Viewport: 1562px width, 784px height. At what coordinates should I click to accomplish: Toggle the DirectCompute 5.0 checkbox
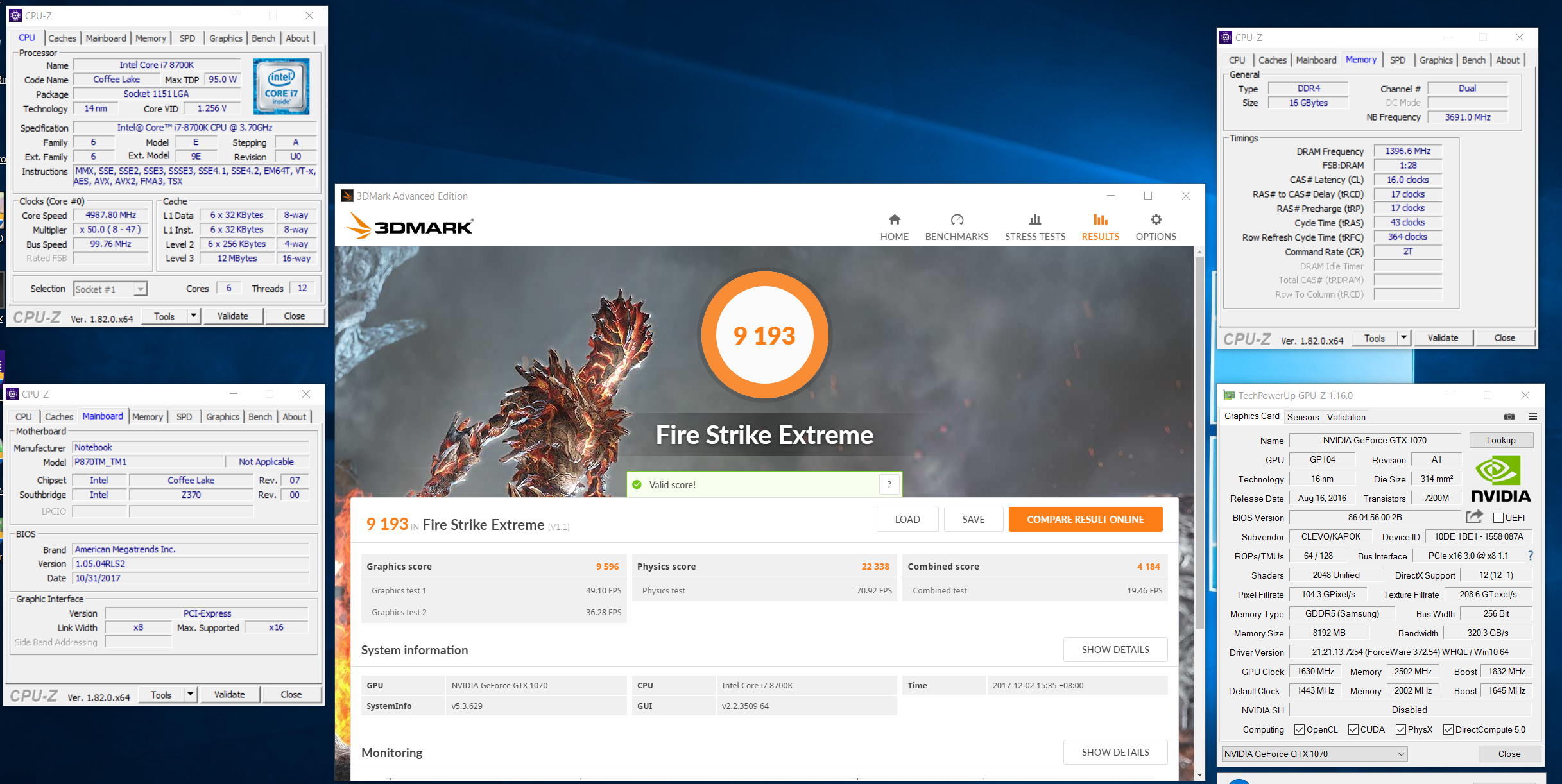pyautogui.click(x=1448, y=729)
